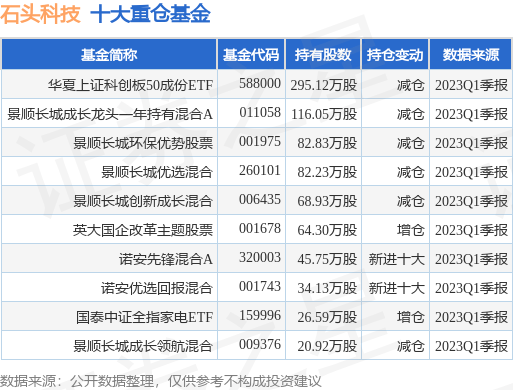Select the 英大国企改革主题股票 fund name

(143, 230)
